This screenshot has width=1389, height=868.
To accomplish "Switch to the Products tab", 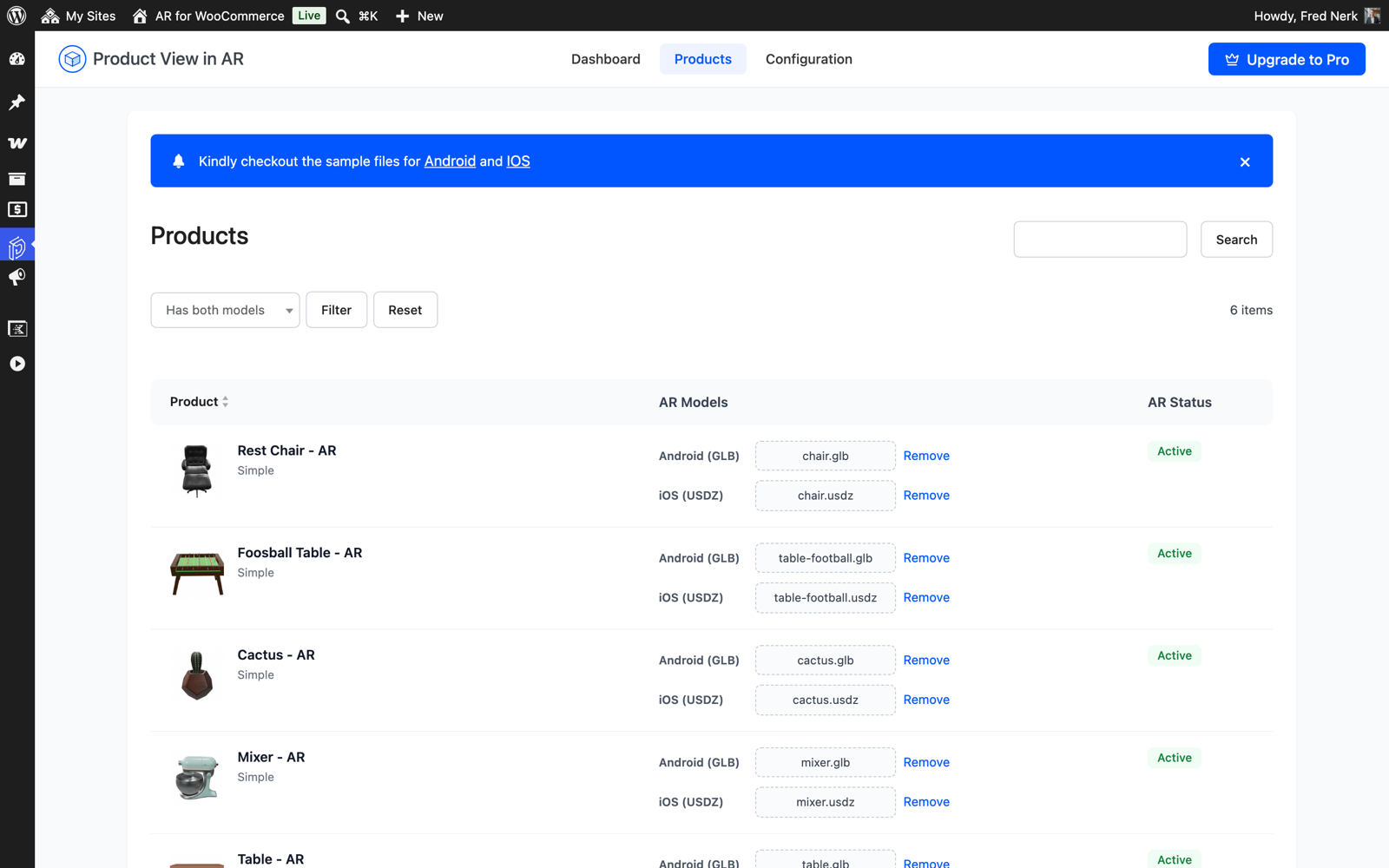I will (x=703, y=59).
